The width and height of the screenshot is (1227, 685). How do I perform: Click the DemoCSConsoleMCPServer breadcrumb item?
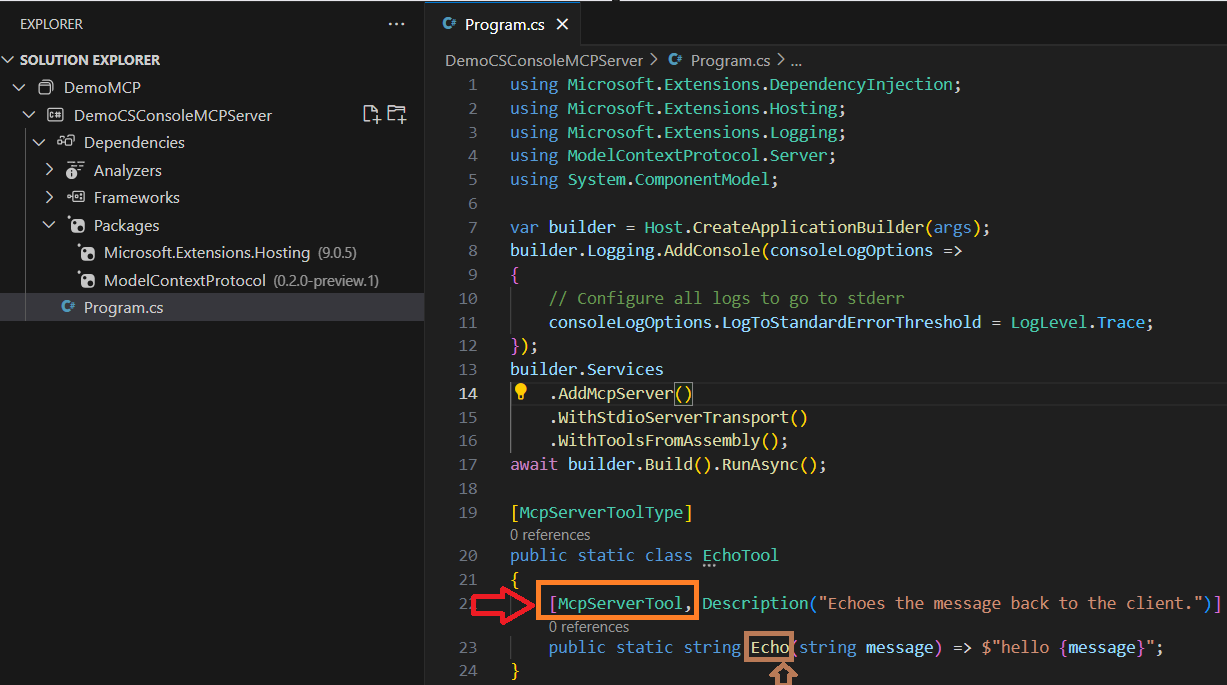pos(544,60)
